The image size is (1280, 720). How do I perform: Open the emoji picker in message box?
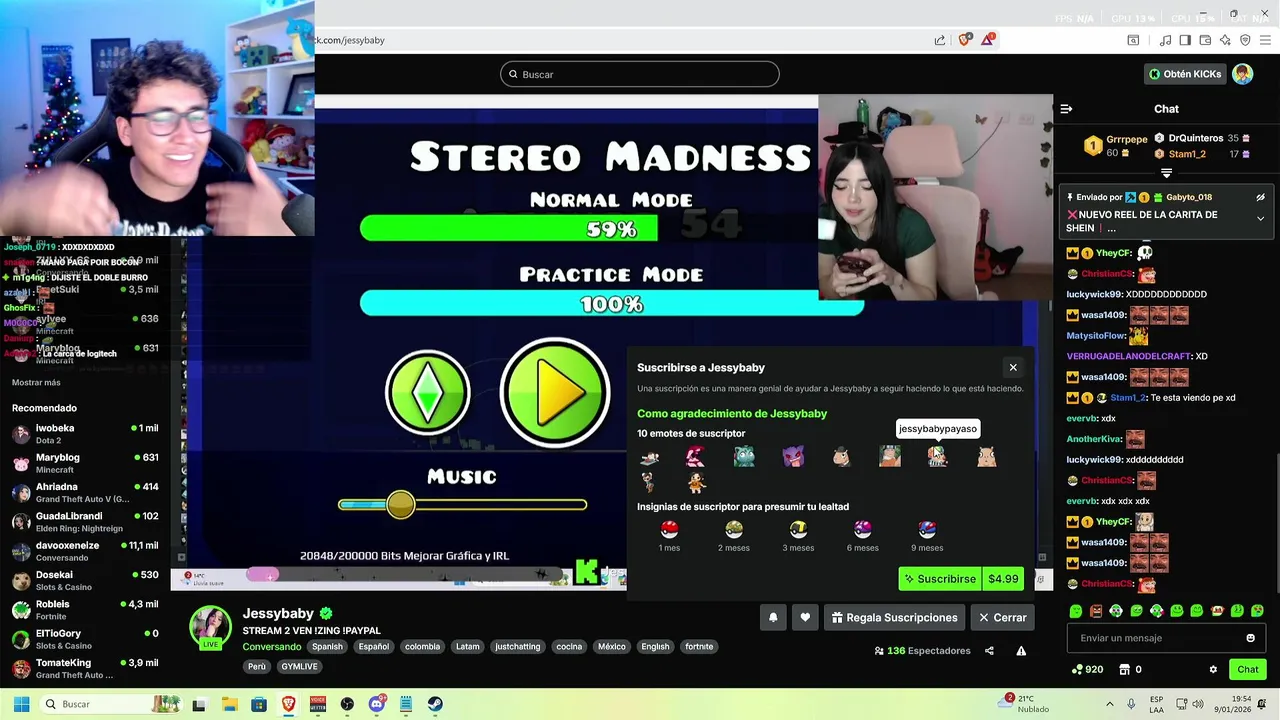(x=1250, y=638)
